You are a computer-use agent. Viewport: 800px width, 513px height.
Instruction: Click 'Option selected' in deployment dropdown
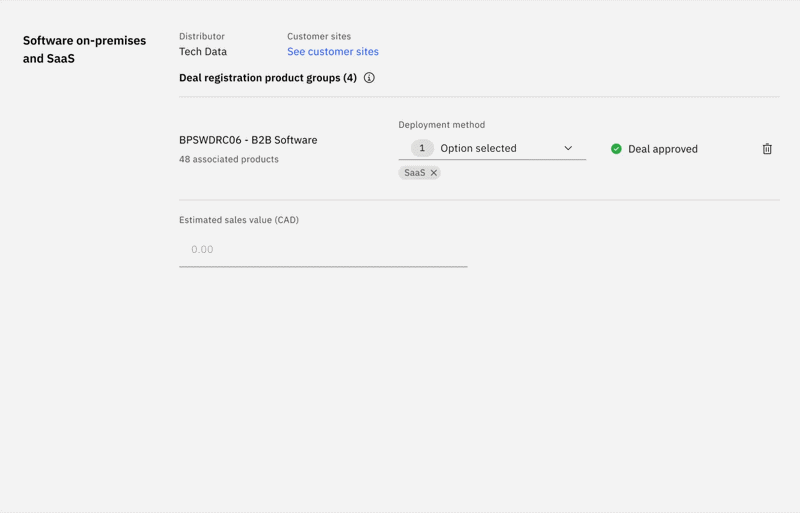pyautogui.click(x=478, y=148)
